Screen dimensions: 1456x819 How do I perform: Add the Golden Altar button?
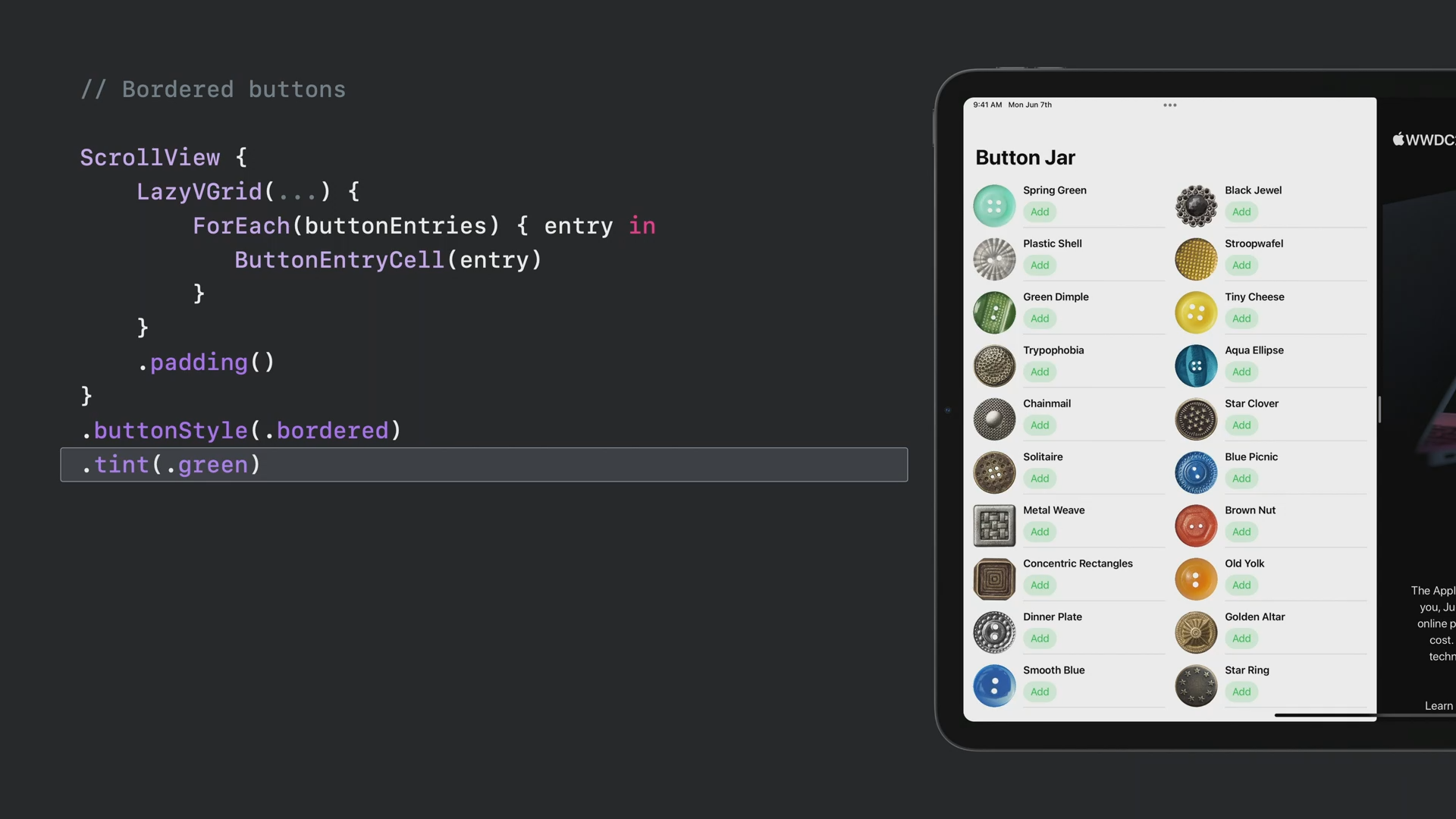tap(1241, 639)
